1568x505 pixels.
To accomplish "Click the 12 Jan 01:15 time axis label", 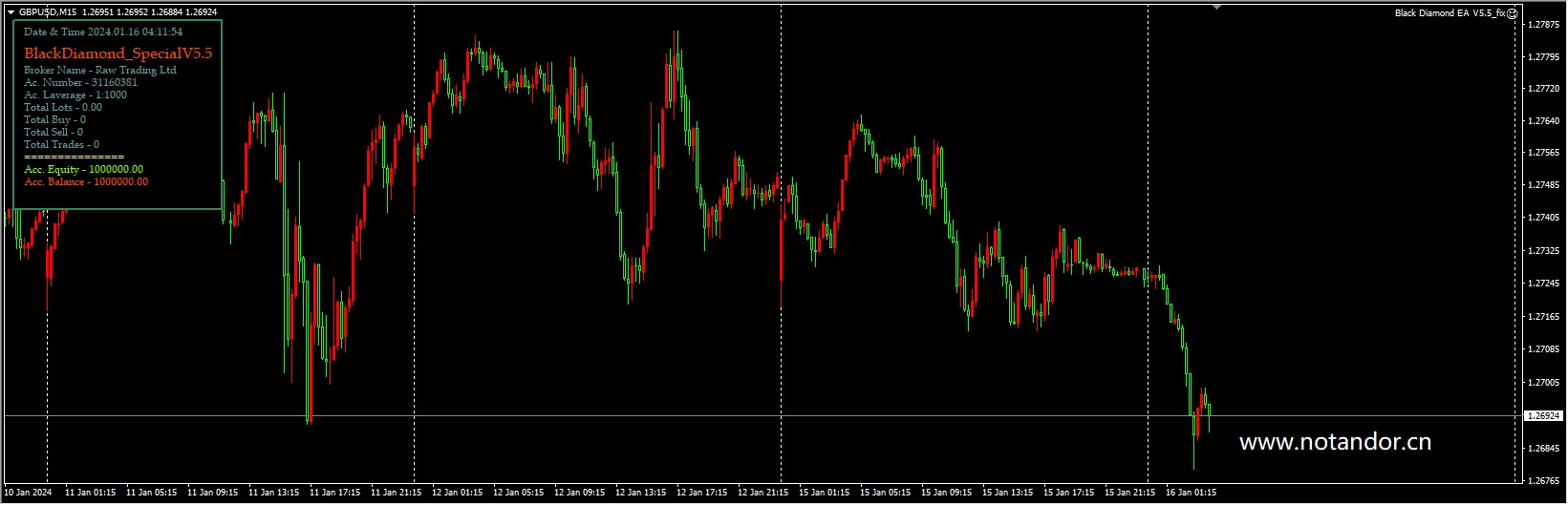I will [458, 494].
